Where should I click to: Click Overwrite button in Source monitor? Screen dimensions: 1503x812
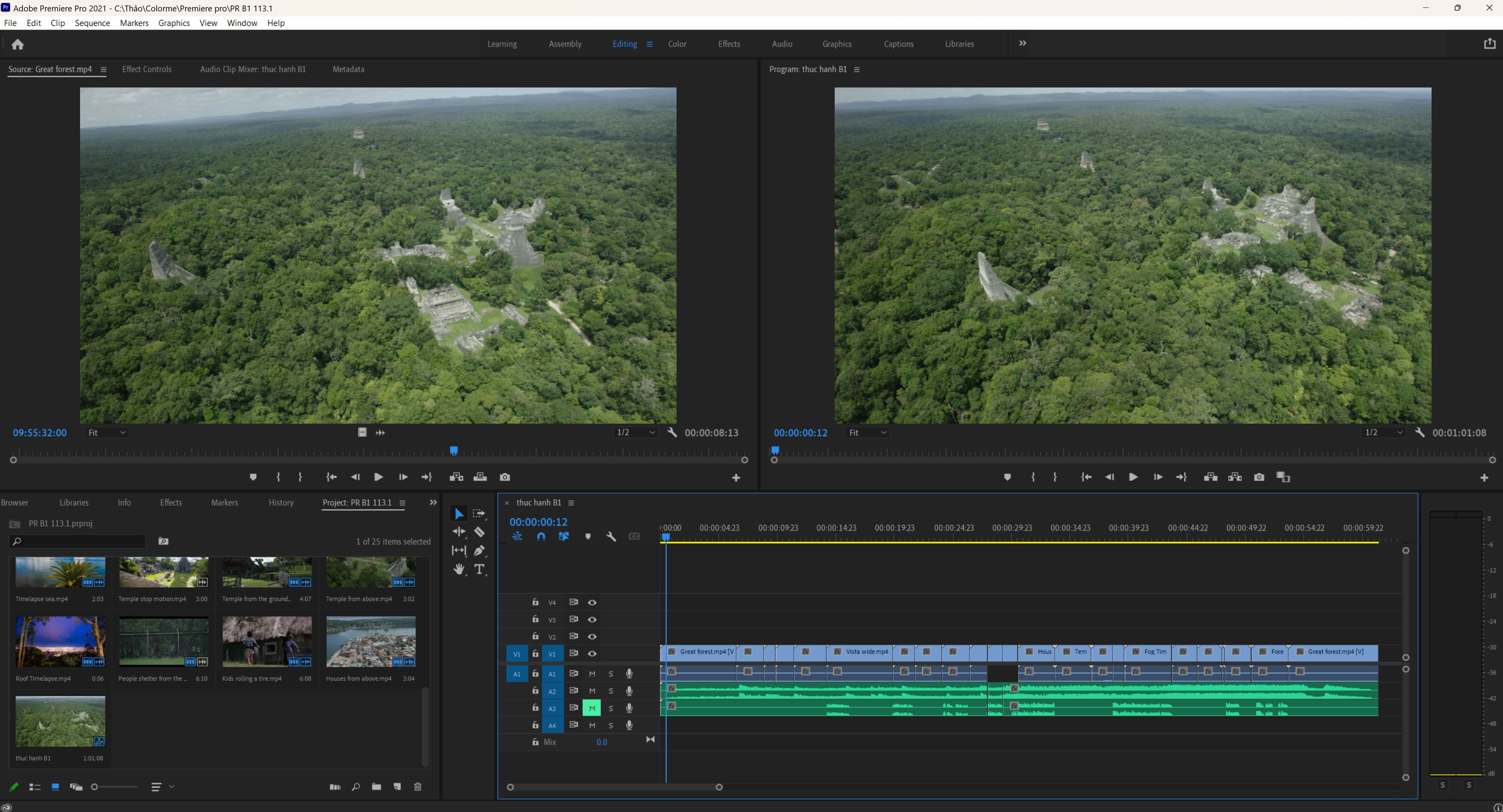pyautogui.click(x=480, y=477)
